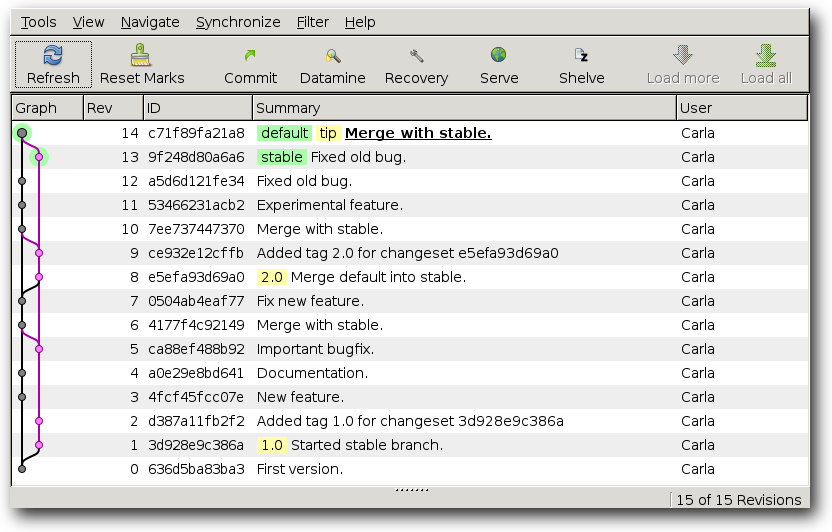Click graph node of revision 9
Viewport: 832px width, 532px height.
[x=39, y=253]
